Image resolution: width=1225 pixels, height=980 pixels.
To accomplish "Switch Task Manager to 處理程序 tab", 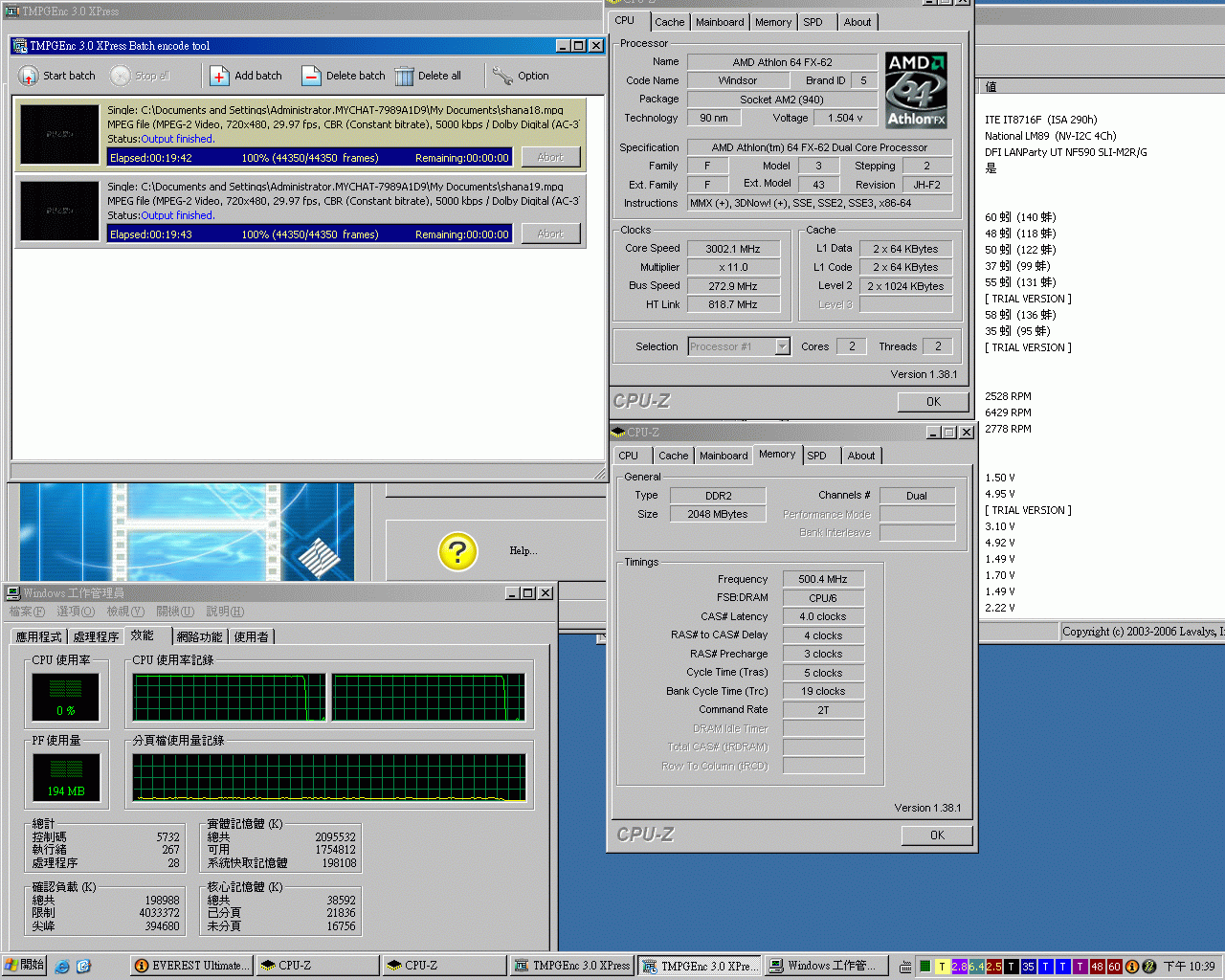I will (x=96, y=636).
